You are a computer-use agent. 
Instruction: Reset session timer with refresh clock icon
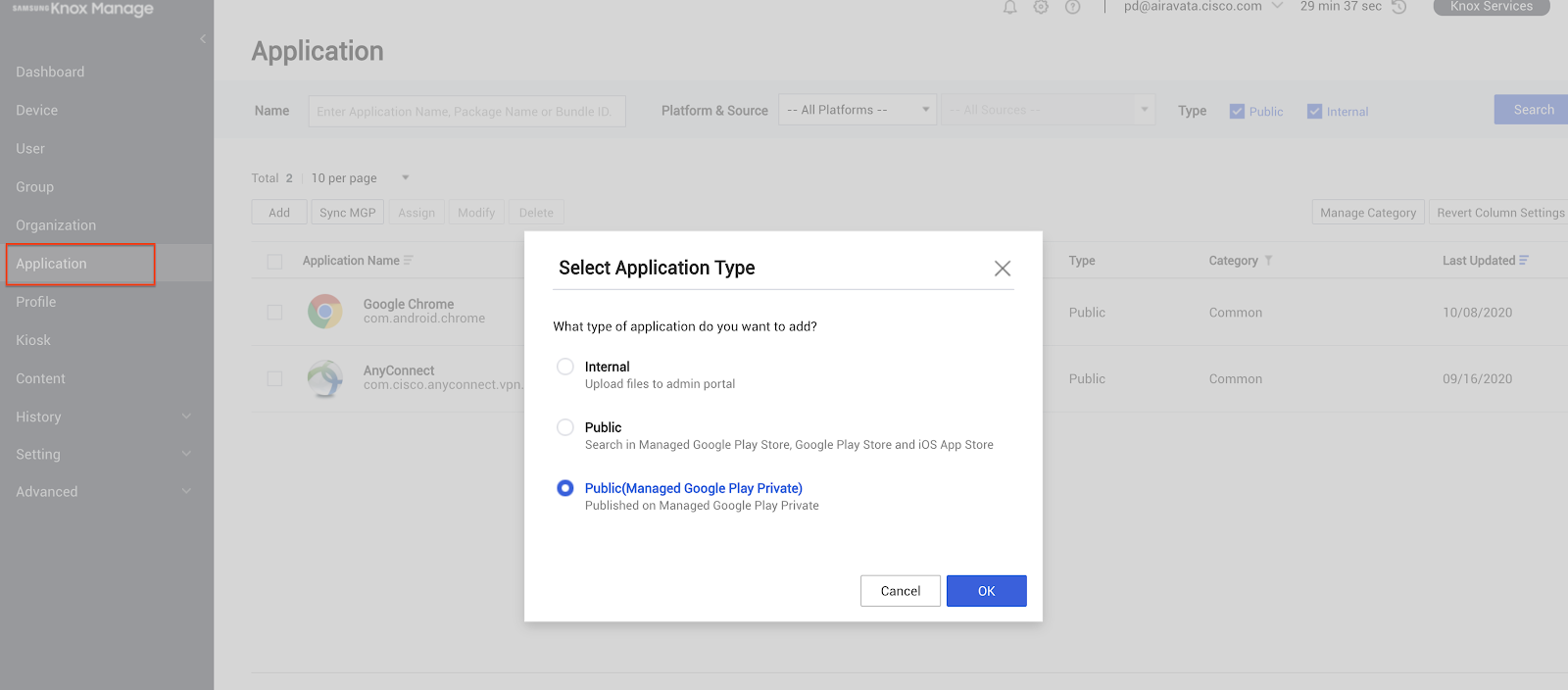[x=1399, y=7]
